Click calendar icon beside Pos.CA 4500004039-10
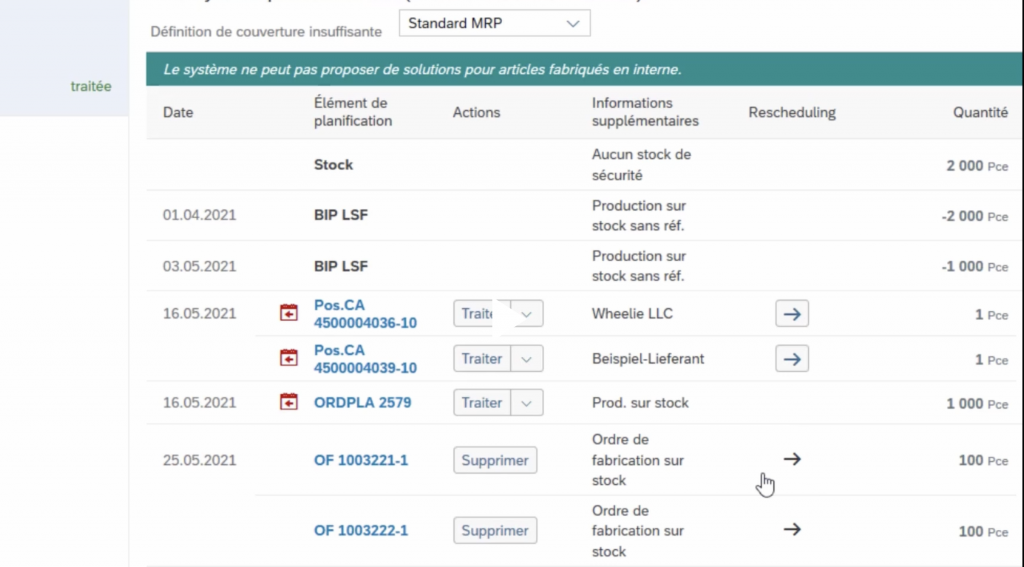The image size is (1024, 567). click(289, 358)
